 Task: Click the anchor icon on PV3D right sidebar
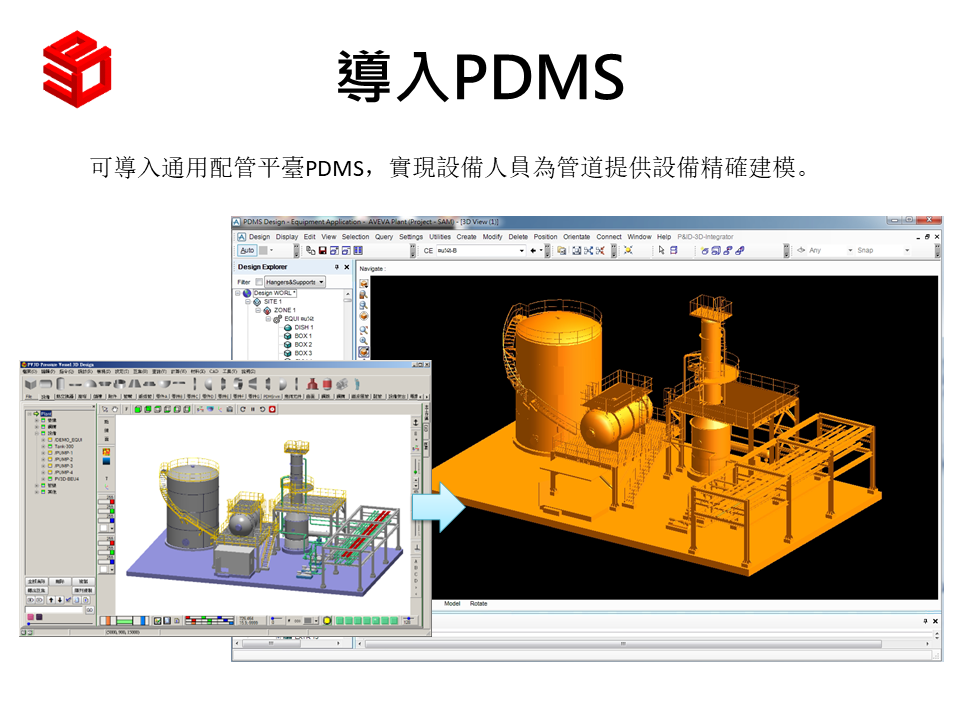click(416, 422)
